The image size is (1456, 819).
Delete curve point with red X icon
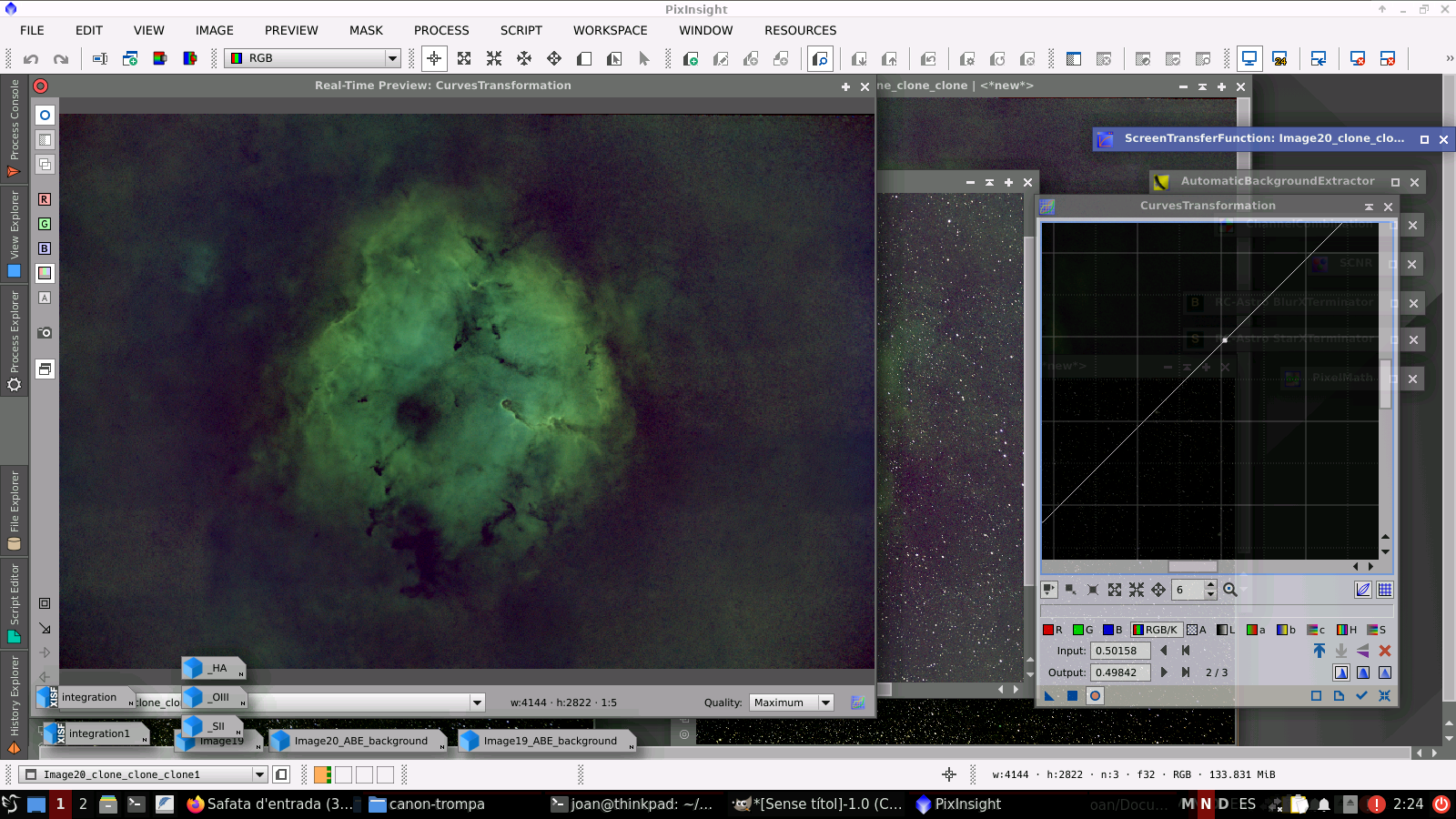(x=1384, y=651)
